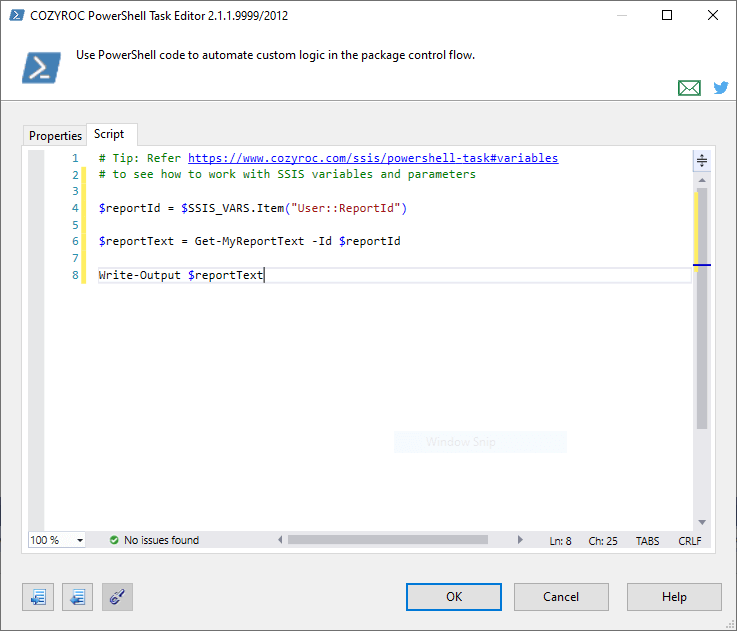The image size is (737, 631).
Task: Click the horizontal scrollbar right arrow
Action: 520,540
